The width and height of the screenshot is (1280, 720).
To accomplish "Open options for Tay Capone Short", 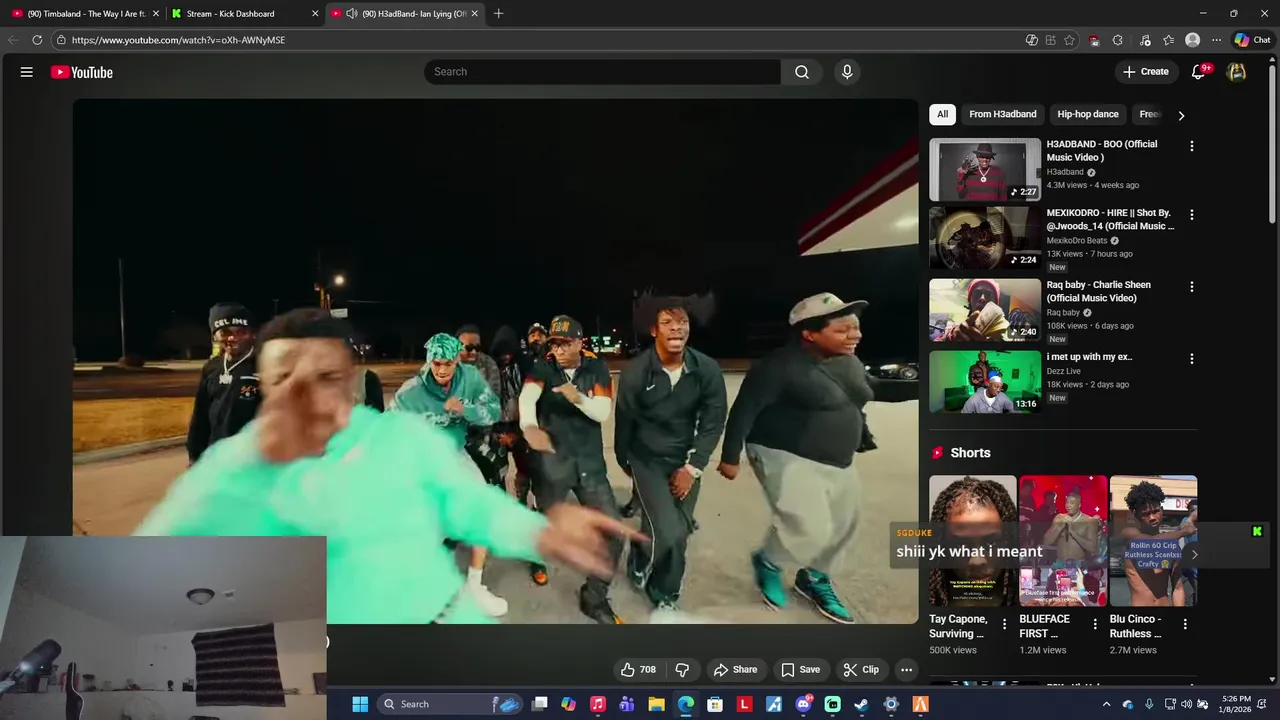I will coord(1005,624).
